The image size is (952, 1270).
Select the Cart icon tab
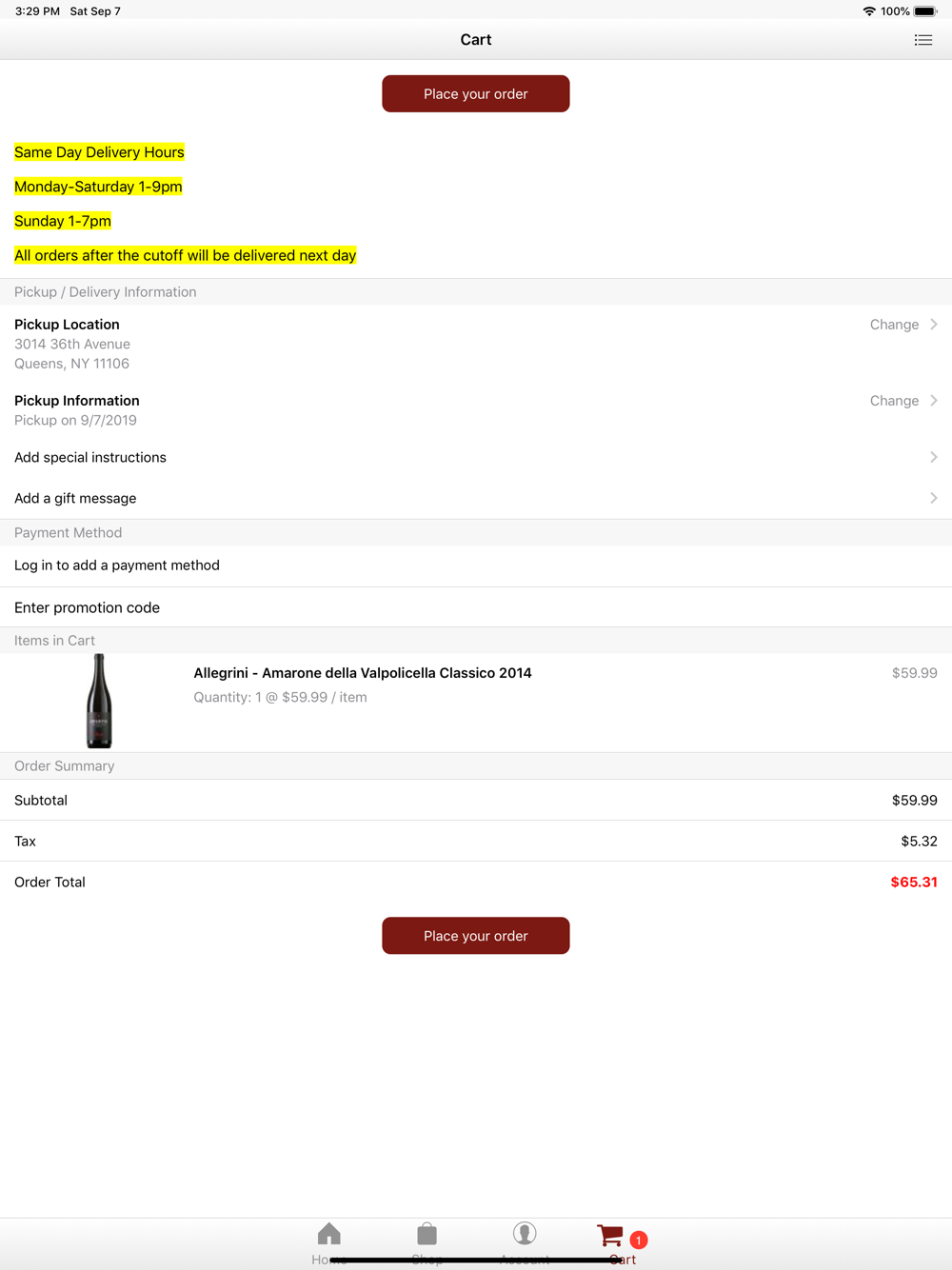coord(610,1236)
